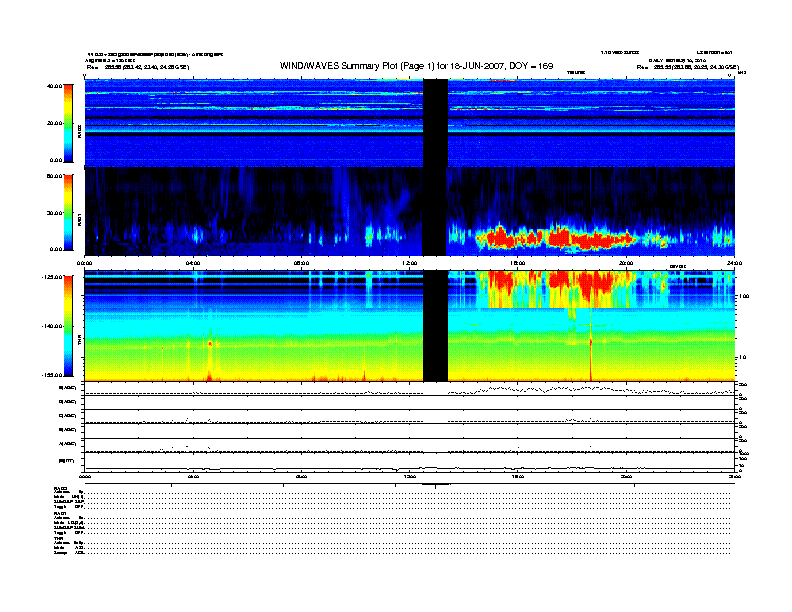792x612 pixels.
Task: Click the -155.00 label on TNR color scale
Action: point(53,375)
